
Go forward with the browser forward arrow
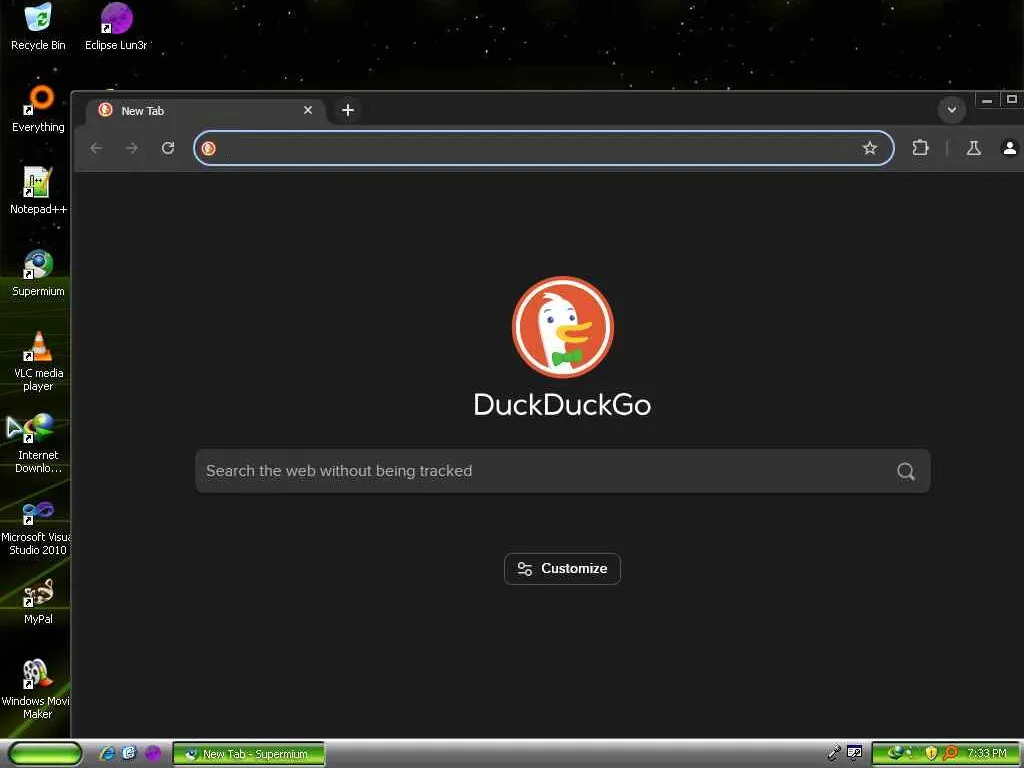tap(132, 148)
